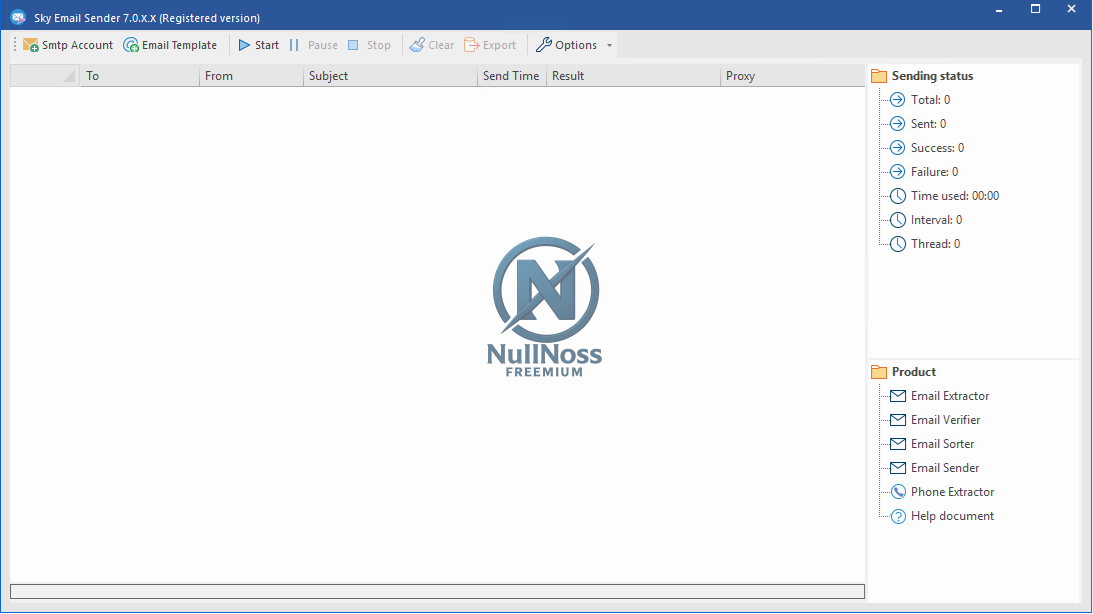Open the Help document question icon

[x=898, y=516]
